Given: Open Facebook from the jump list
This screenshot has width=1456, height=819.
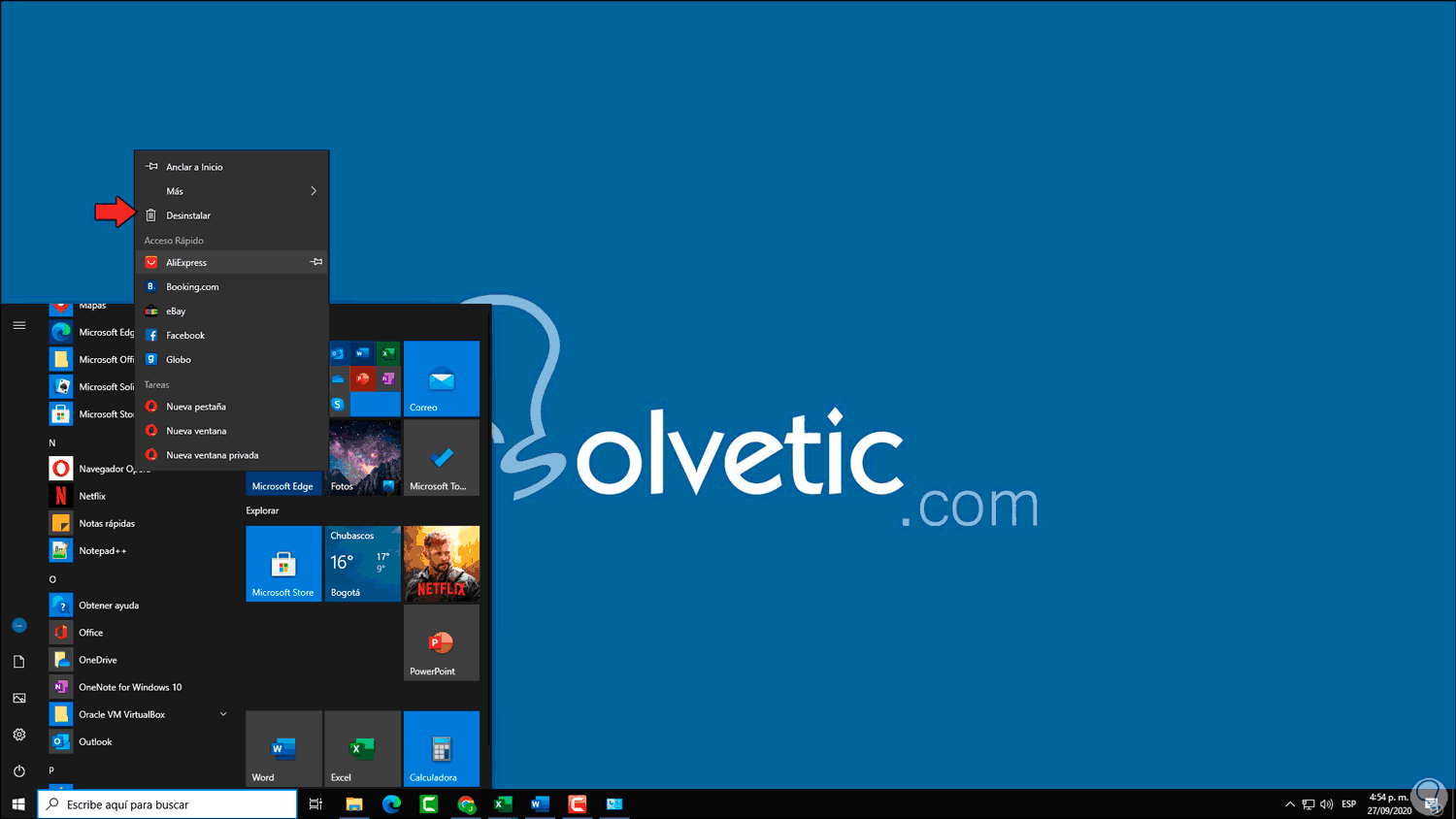Looking at the screenshot, I should coord(232,335).
